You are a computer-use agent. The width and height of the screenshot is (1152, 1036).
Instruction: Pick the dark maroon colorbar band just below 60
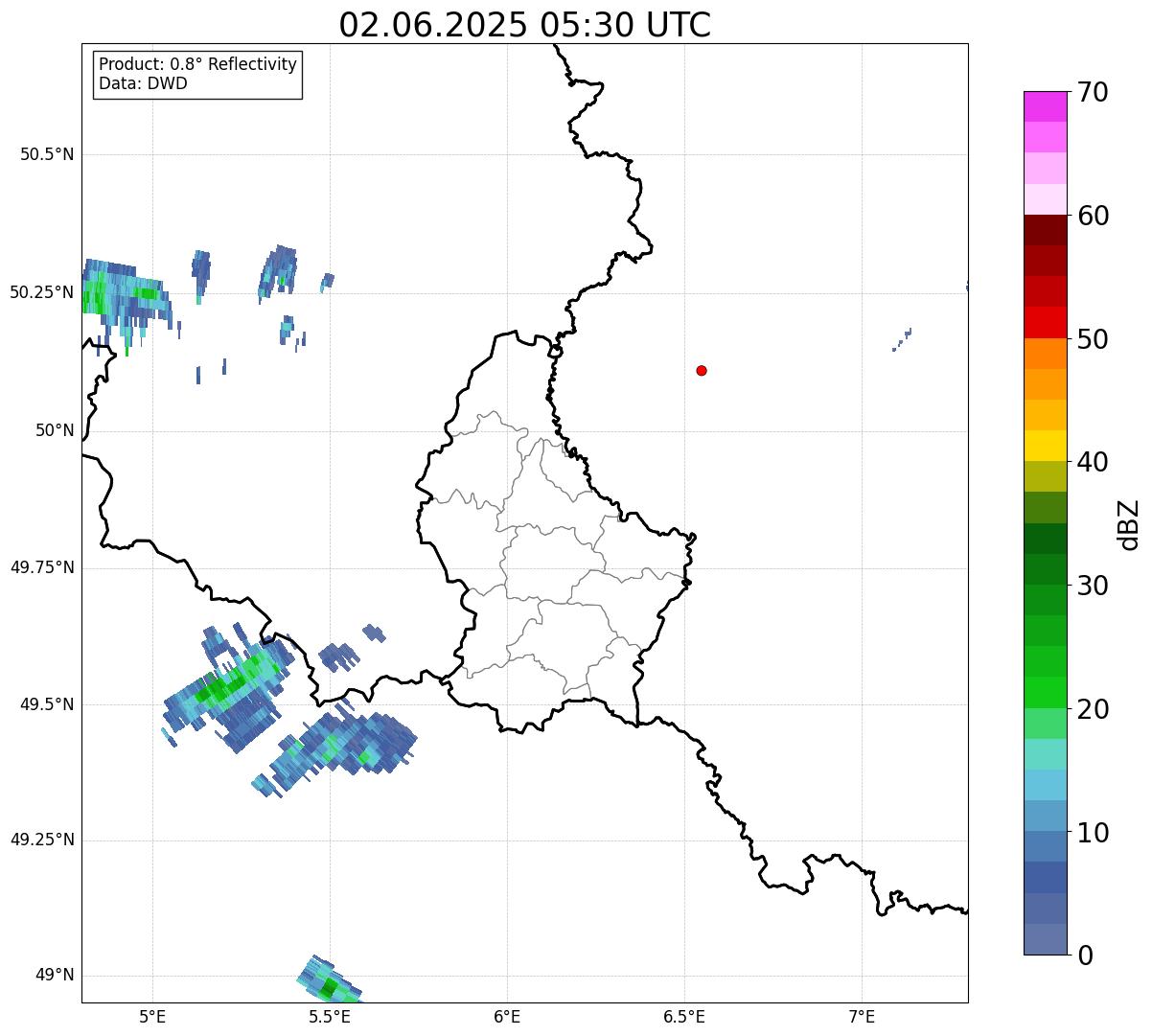click(x=1045, y=230)
